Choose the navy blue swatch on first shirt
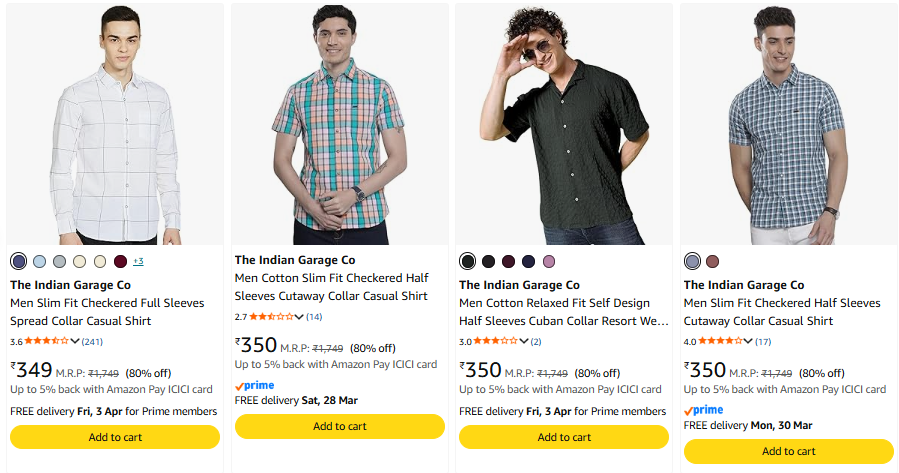Screen dimensions: 899x473 (18, 261)
